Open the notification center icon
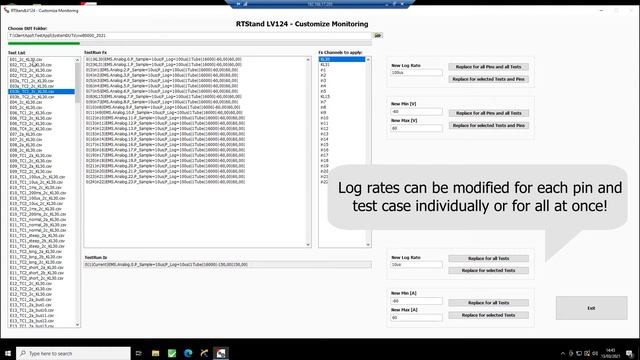This screenshot has width=640, height=360. tap(630, 353)
